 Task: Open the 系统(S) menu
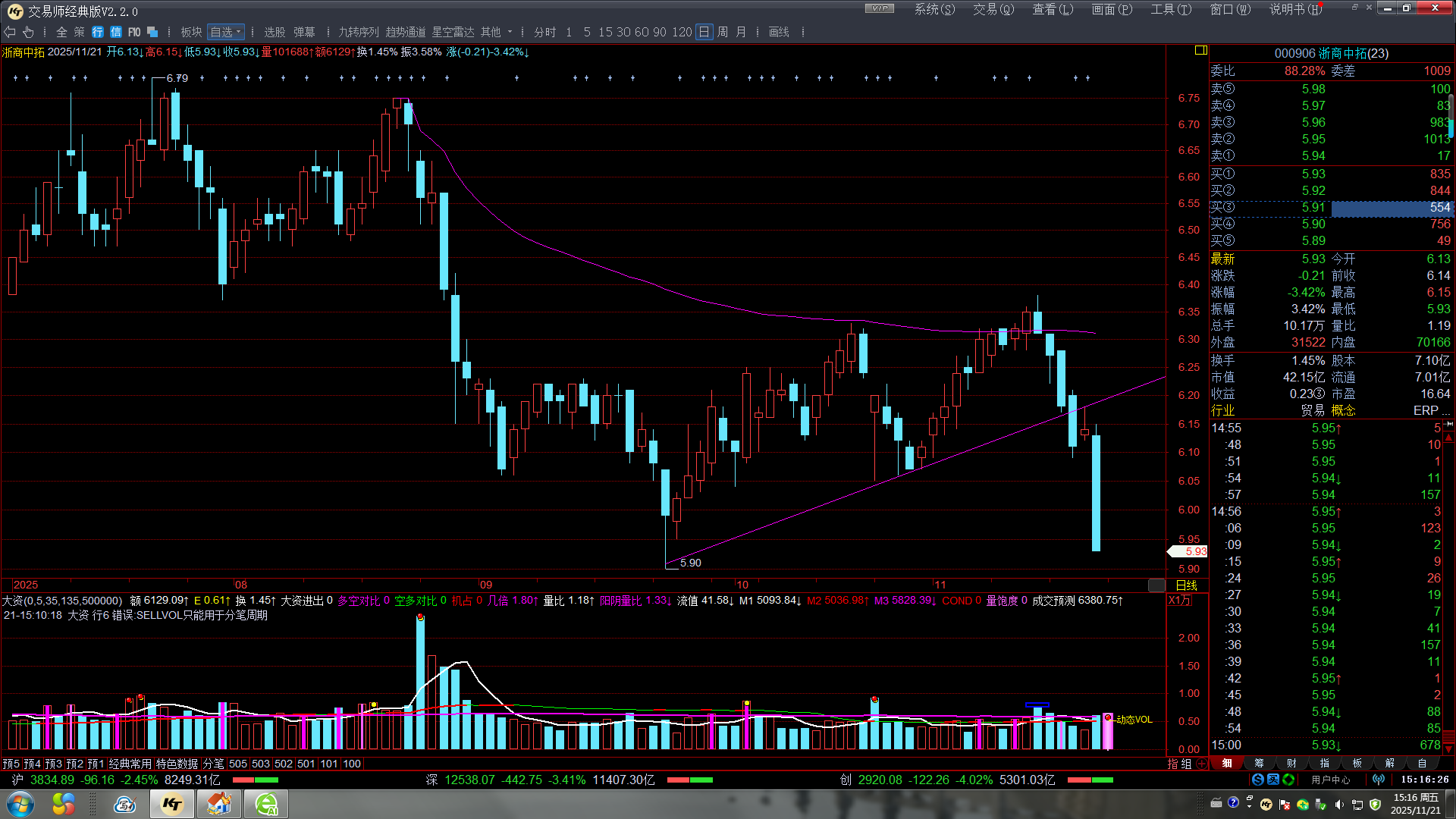pyautogui.click(x=934, y=9)
